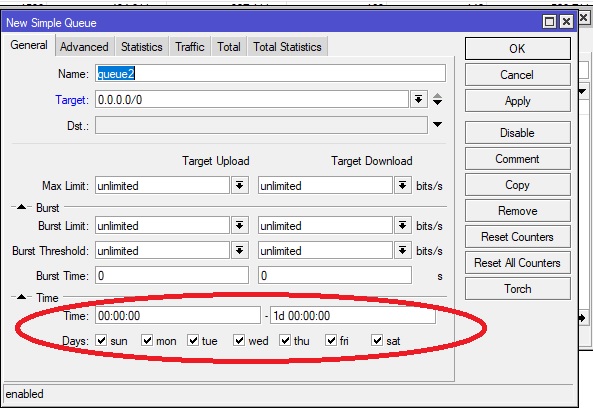Screen dimensions: 593x420
Task: Maximize the New Simple Queue window
Action: 549,22
